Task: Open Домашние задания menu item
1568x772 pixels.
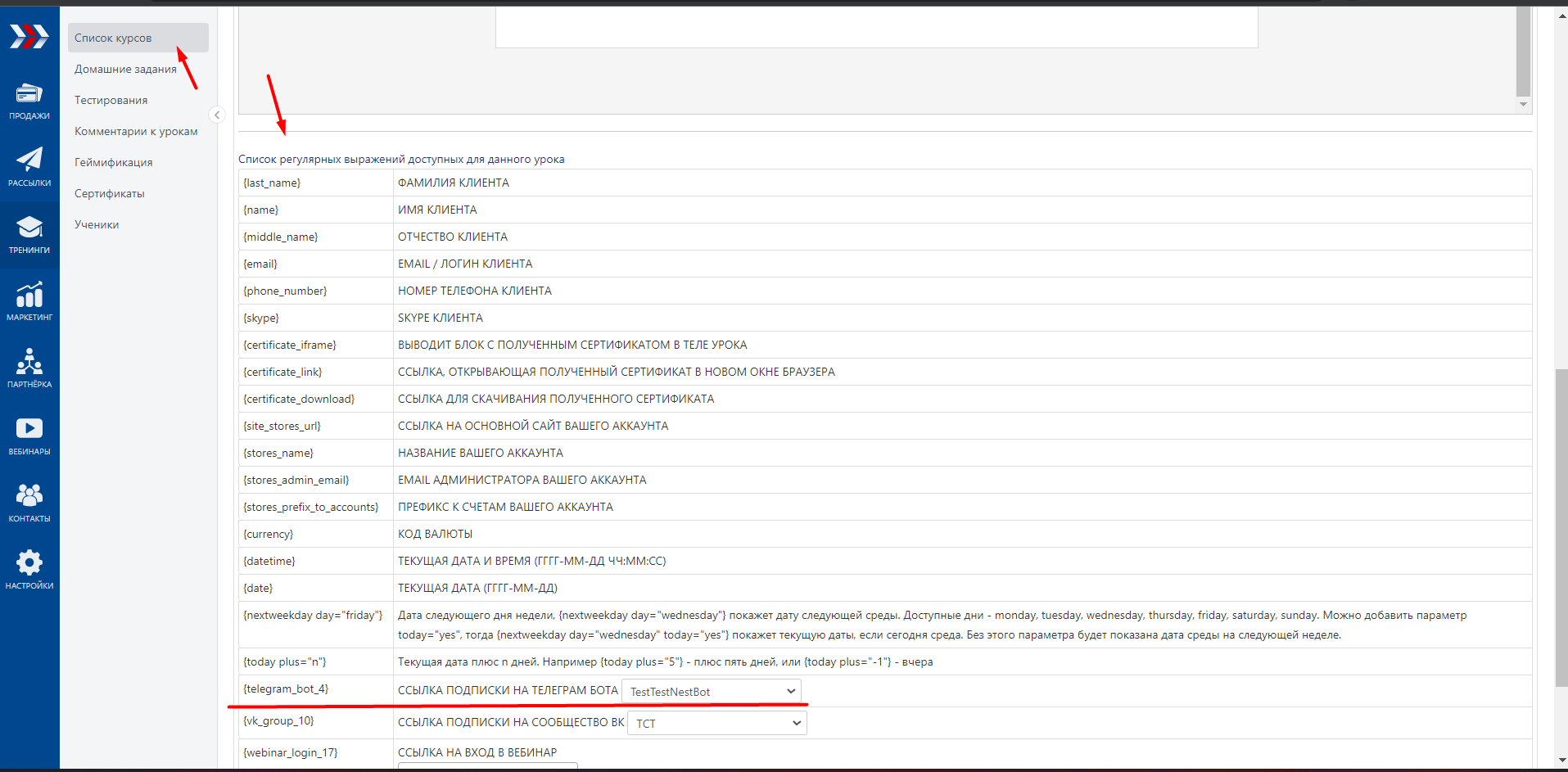Action: [x=125, y=69]
